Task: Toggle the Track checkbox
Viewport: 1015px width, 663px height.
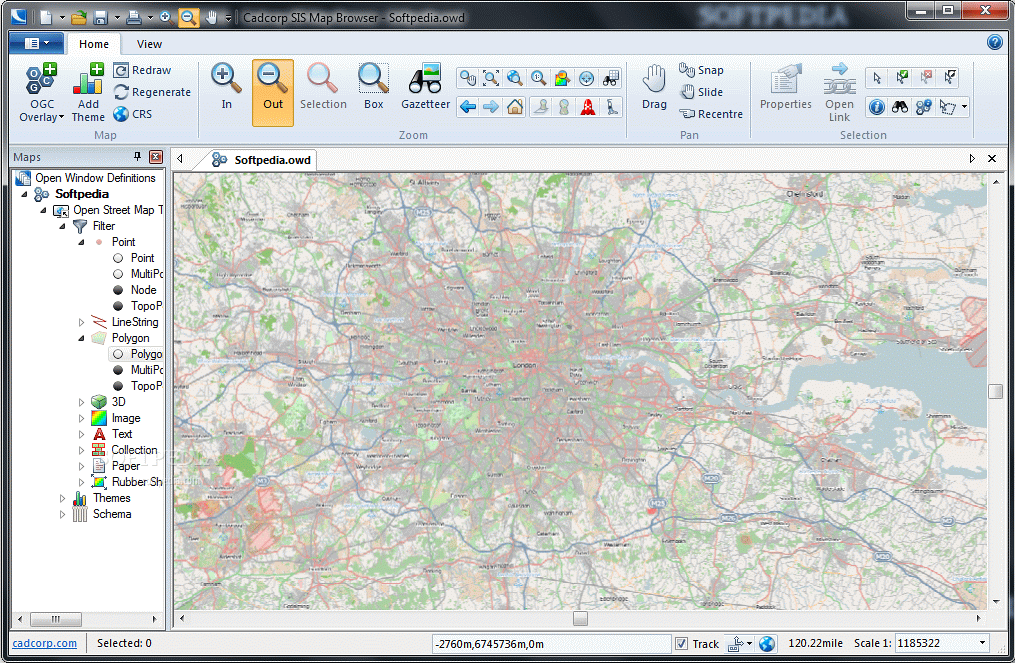Action: click(681, 644)
